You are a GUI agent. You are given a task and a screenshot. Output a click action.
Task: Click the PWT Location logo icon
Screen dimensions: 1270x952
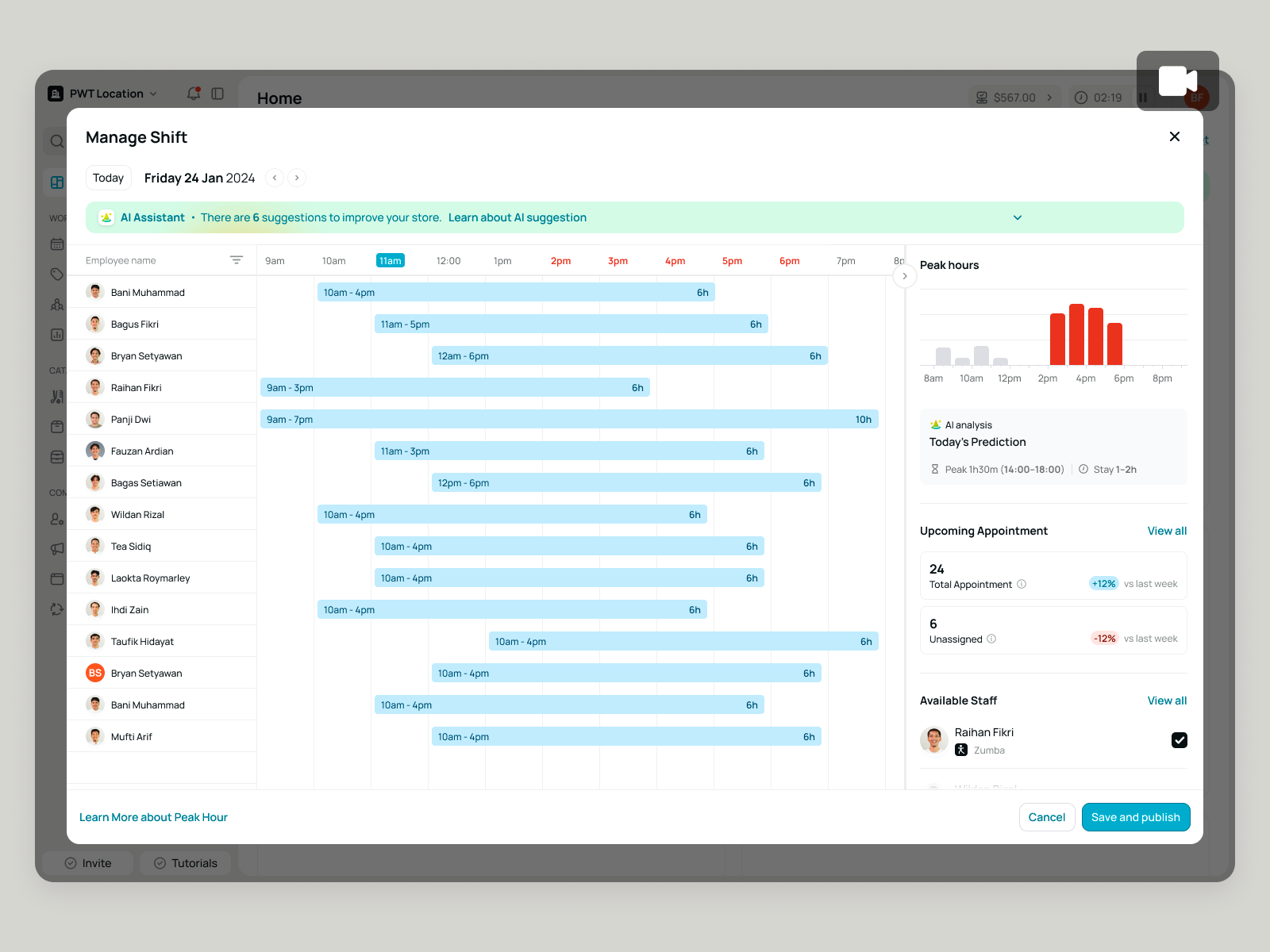56,94
